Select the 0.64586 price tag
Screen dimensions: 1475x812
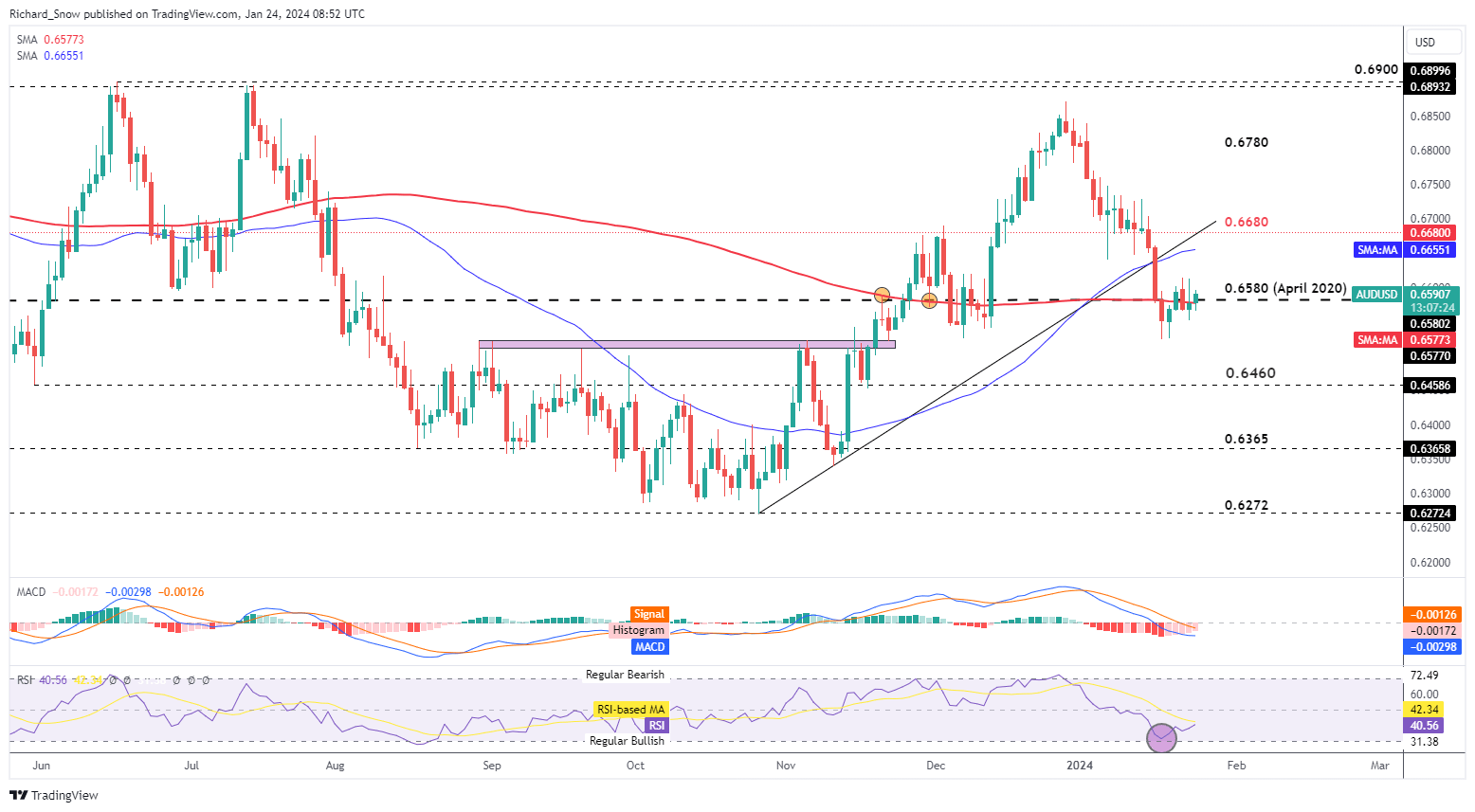point(1429,386)
